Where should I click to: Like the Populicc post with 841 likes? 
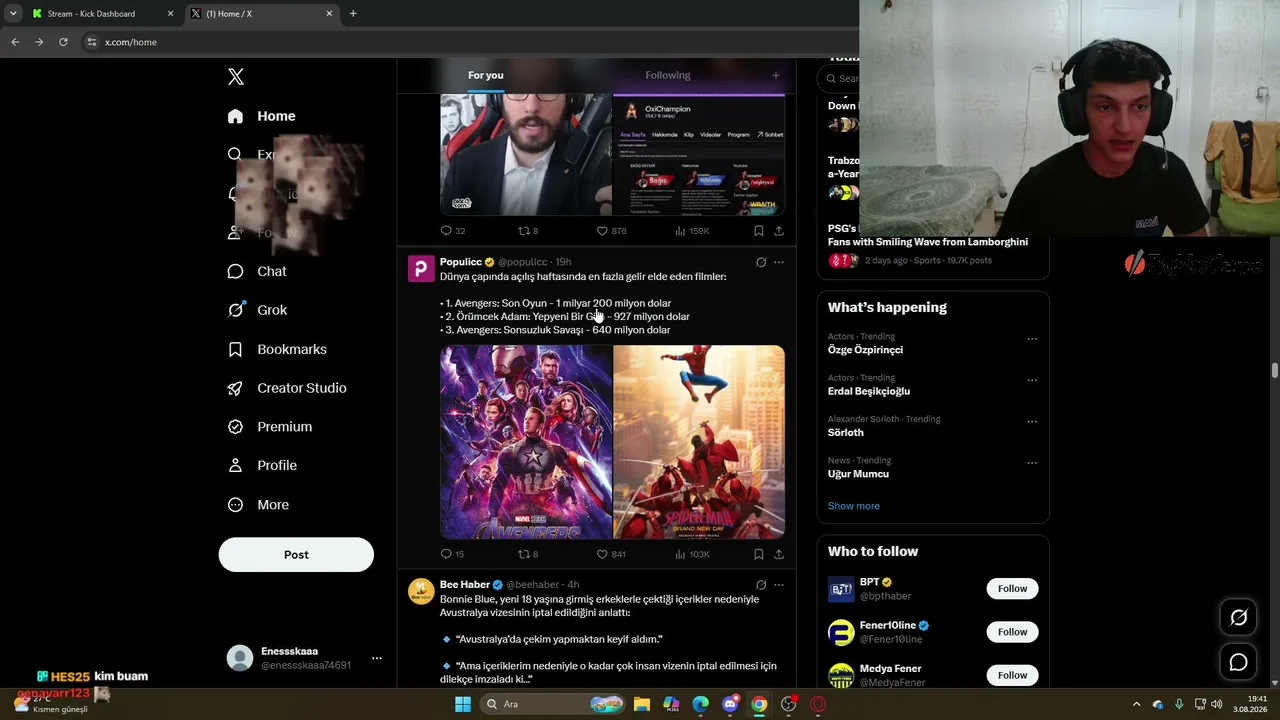click(611, 554)
